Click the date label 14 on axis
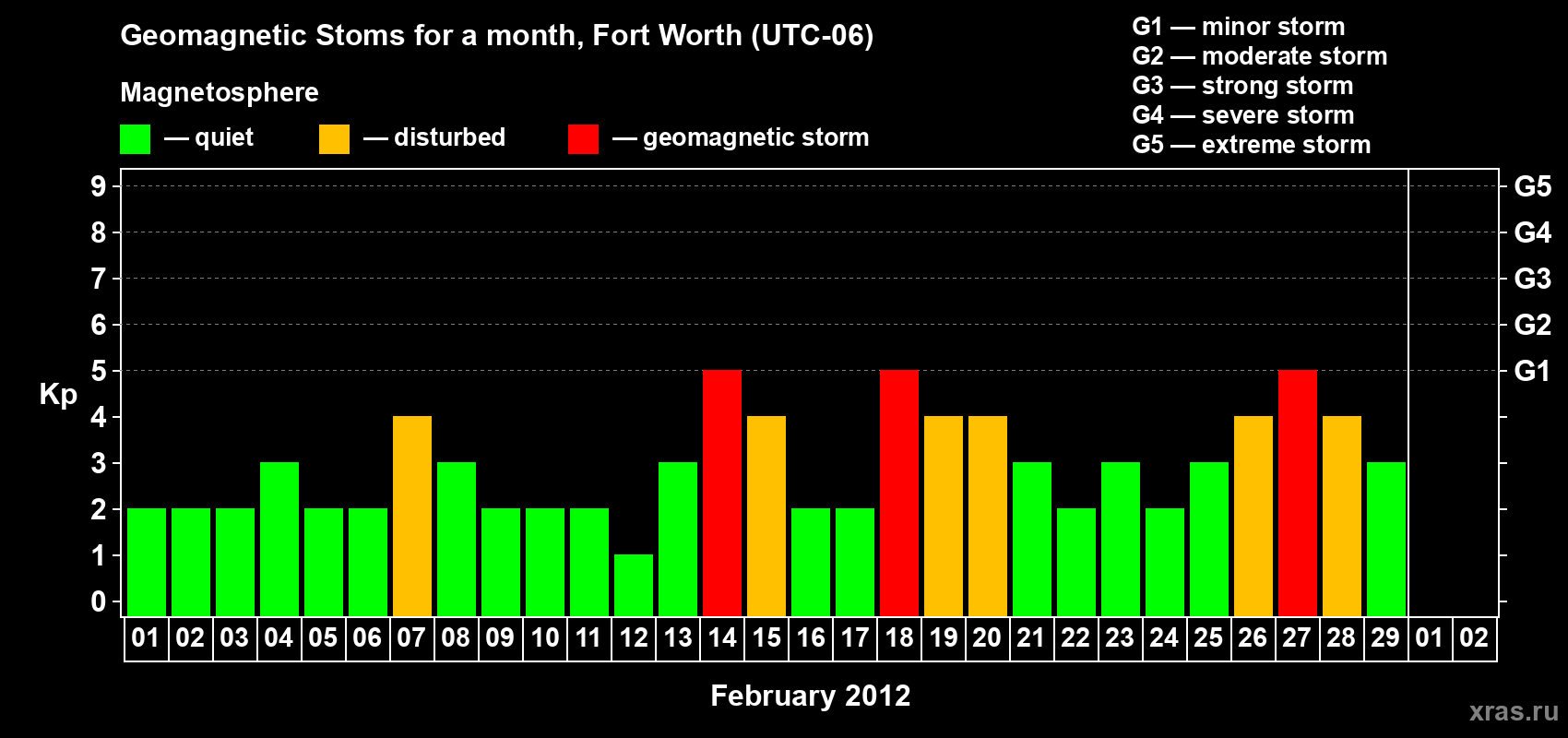The image size is (1568, 738). coord(722,637)
